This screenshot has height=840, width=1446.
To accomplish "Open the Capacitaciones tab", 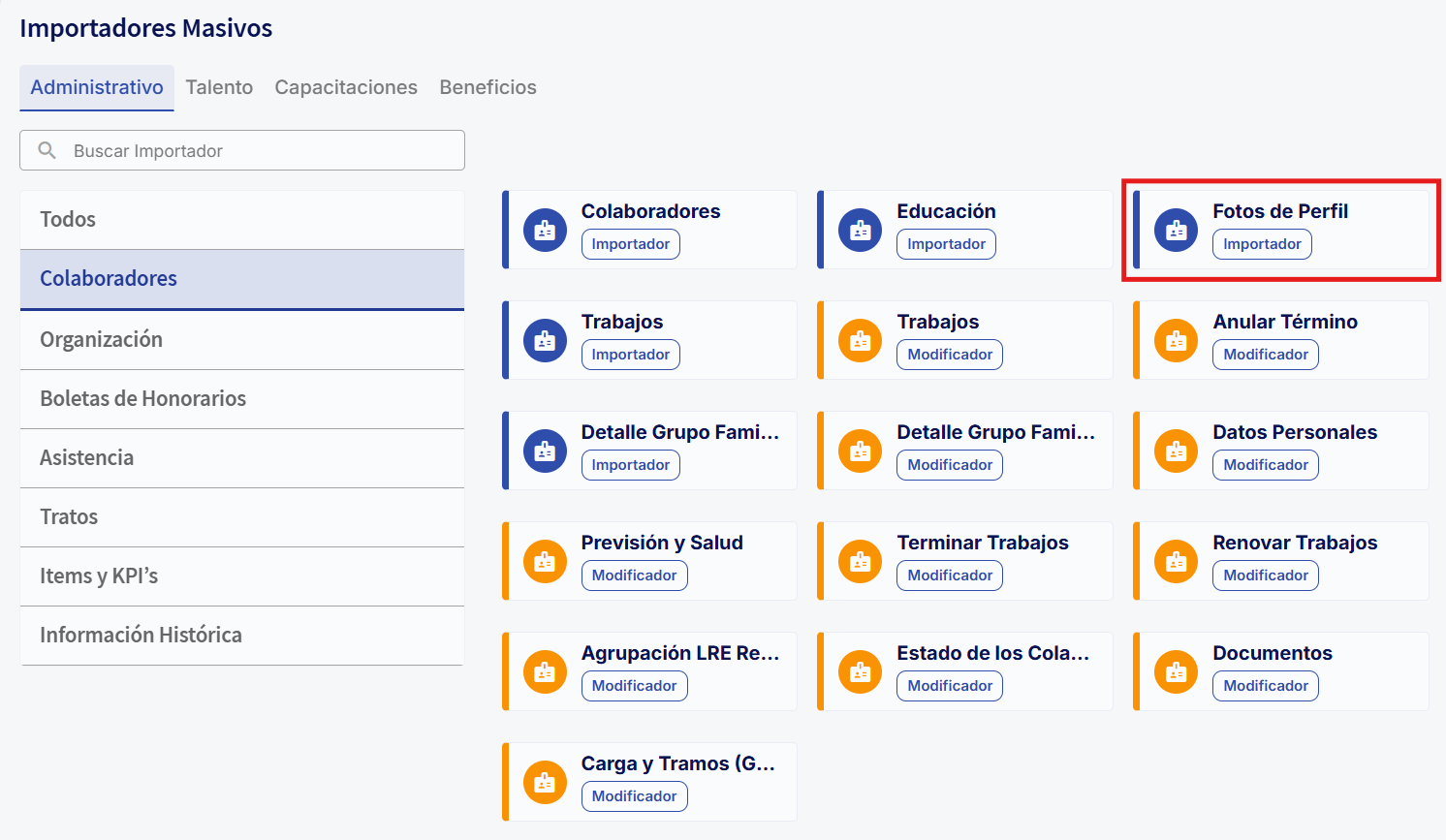I will pyautogui.click(x=346, y=87).
